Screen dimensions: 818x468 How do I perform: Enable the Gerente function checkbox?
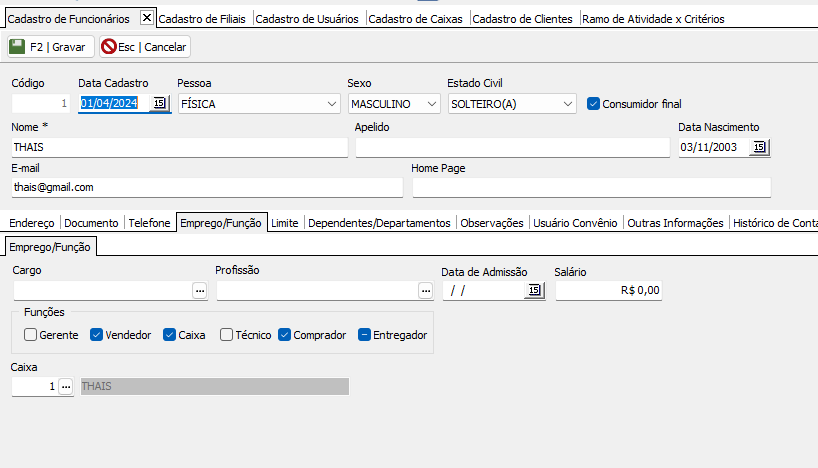pos(31,335)
